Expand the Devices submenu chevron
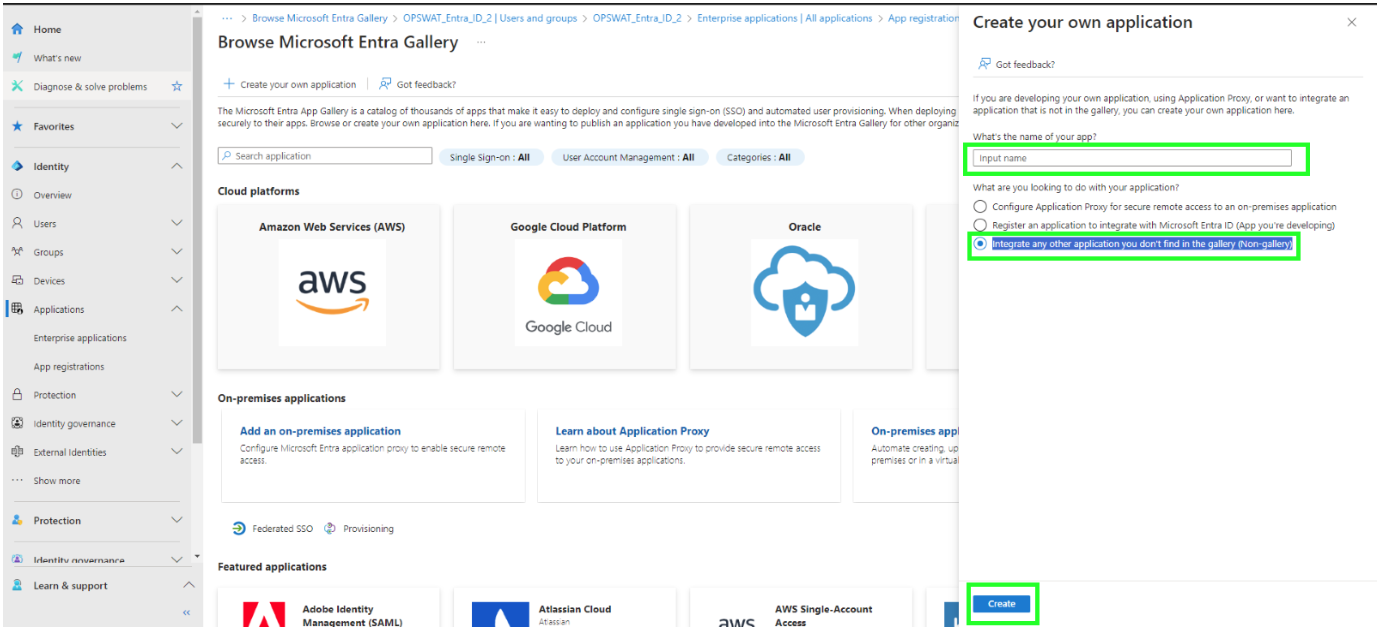The image size is (1382, 632). coord(177,281)
